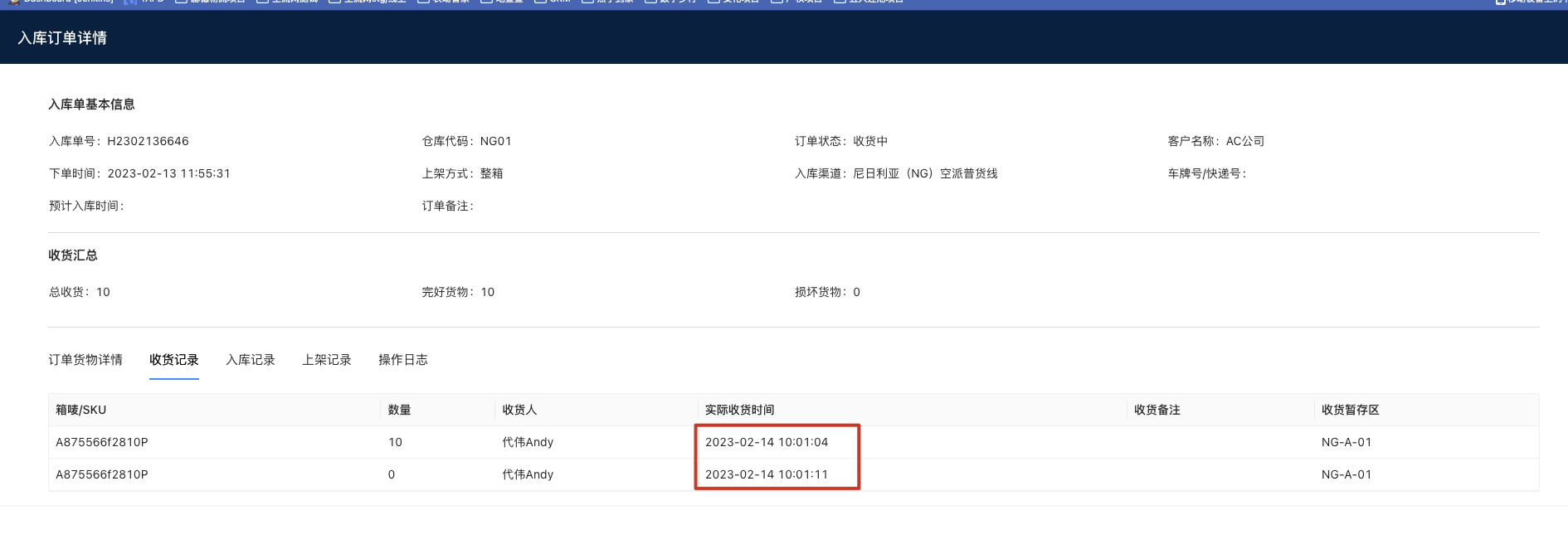View the 操作日志 tab
This screenshot has width=1568, height=554.
(403, 360)
